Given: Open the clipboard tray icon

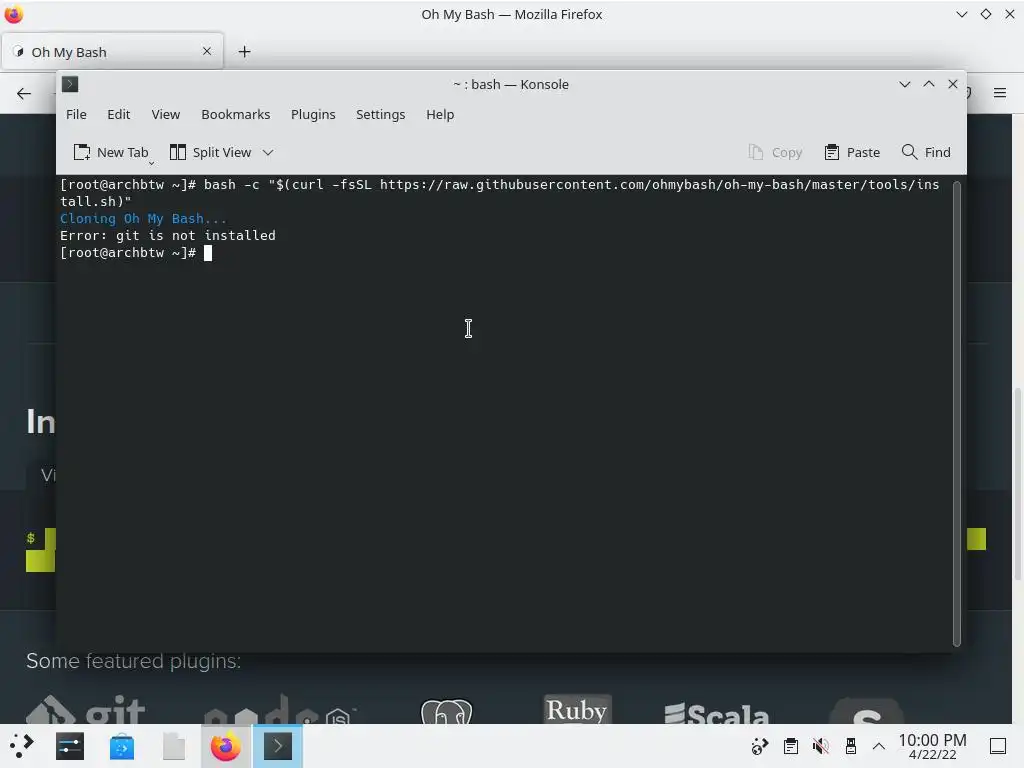Looking at the screenshot, I should tap(790, 746).
